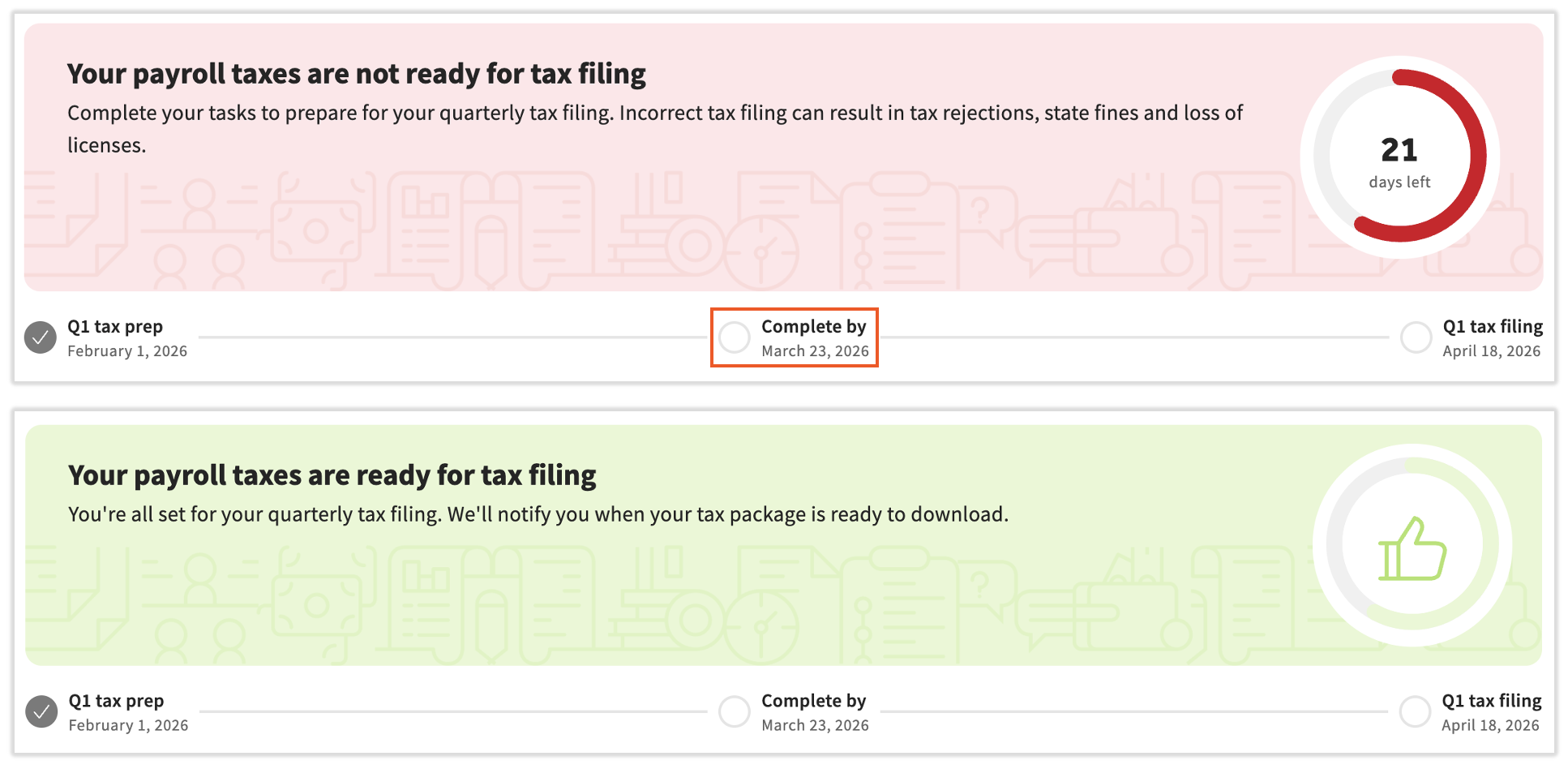This screenshot has height=769, width=1568.
Task: Click the Q1 tax prep label in green banner card
Action: click(x=116, y=701)
